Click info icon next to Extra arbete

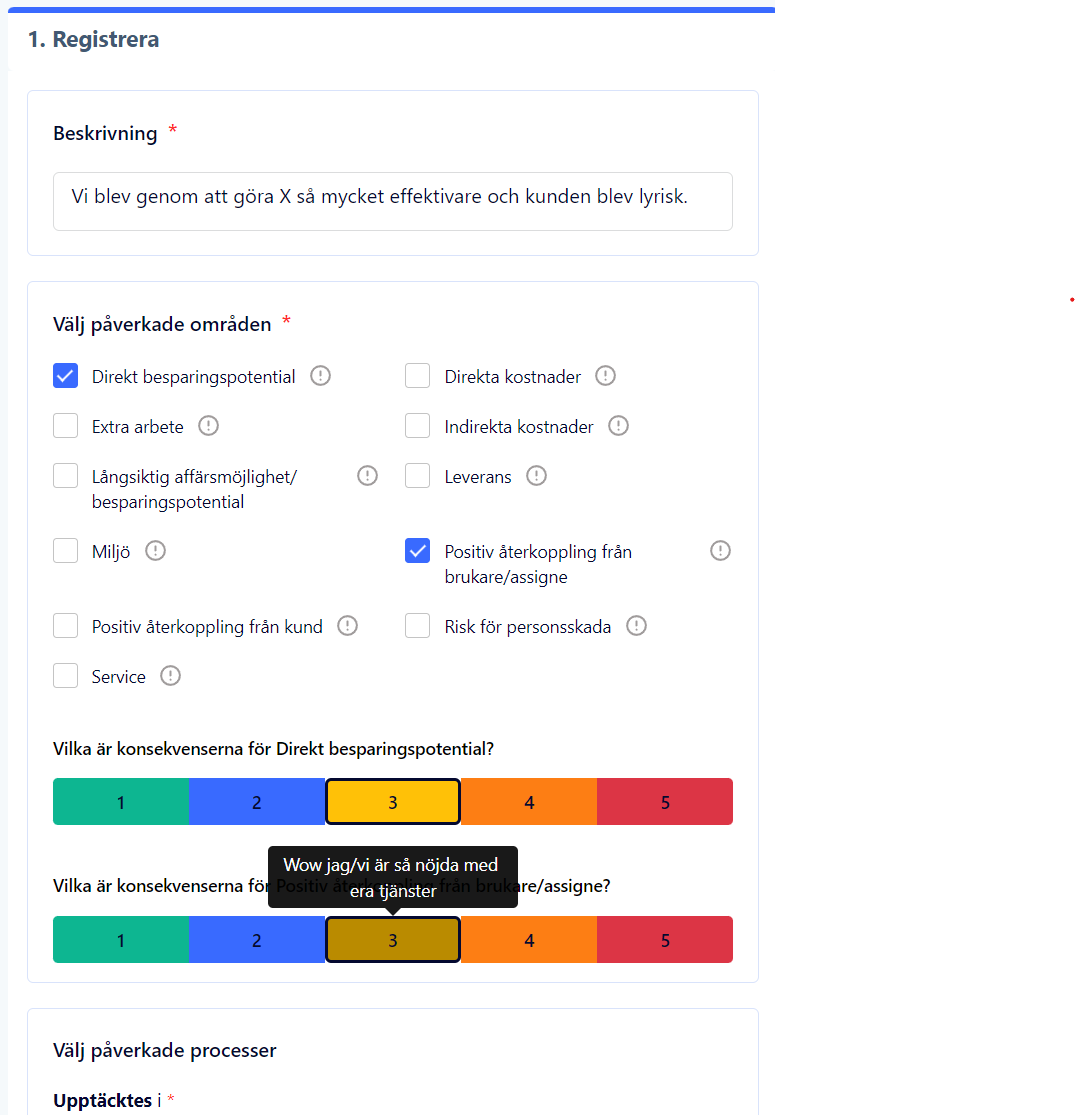pos(208,426)
